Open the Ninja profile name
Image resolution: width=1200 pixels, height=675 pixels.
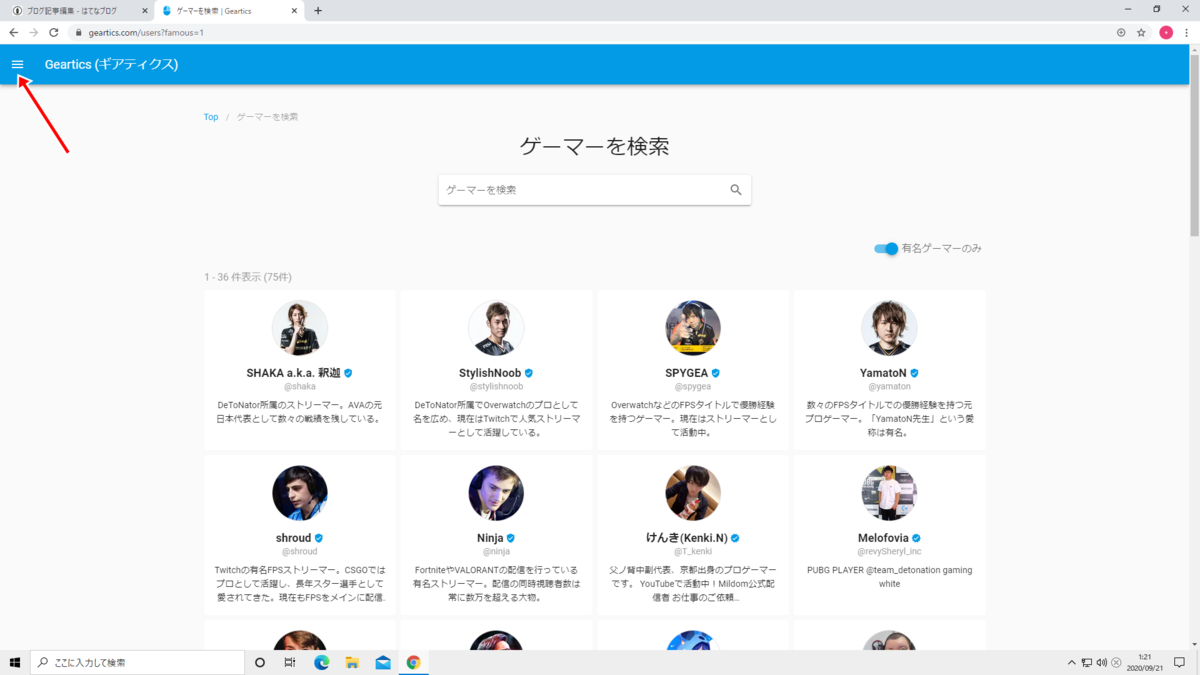coord(490,537)
